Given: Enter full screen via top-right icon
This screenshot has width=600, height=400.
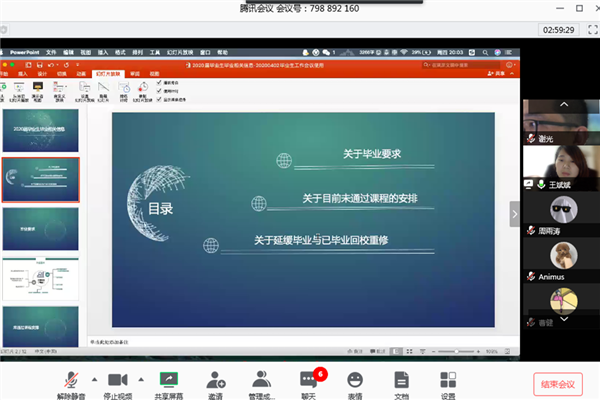Looking at the screenshot, I should pyautogui.click(x=593, y=29).
